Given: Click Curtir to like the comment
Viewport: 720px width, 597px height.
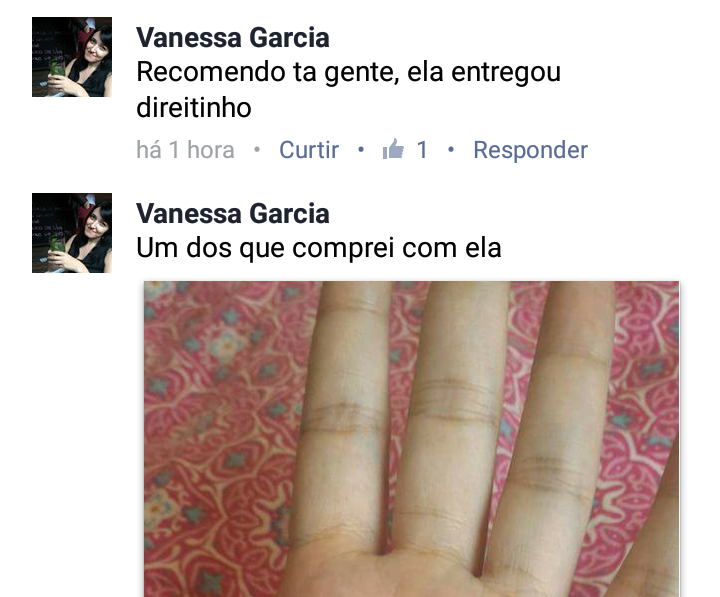Looking at the screenshot, I should pos(309,150).
